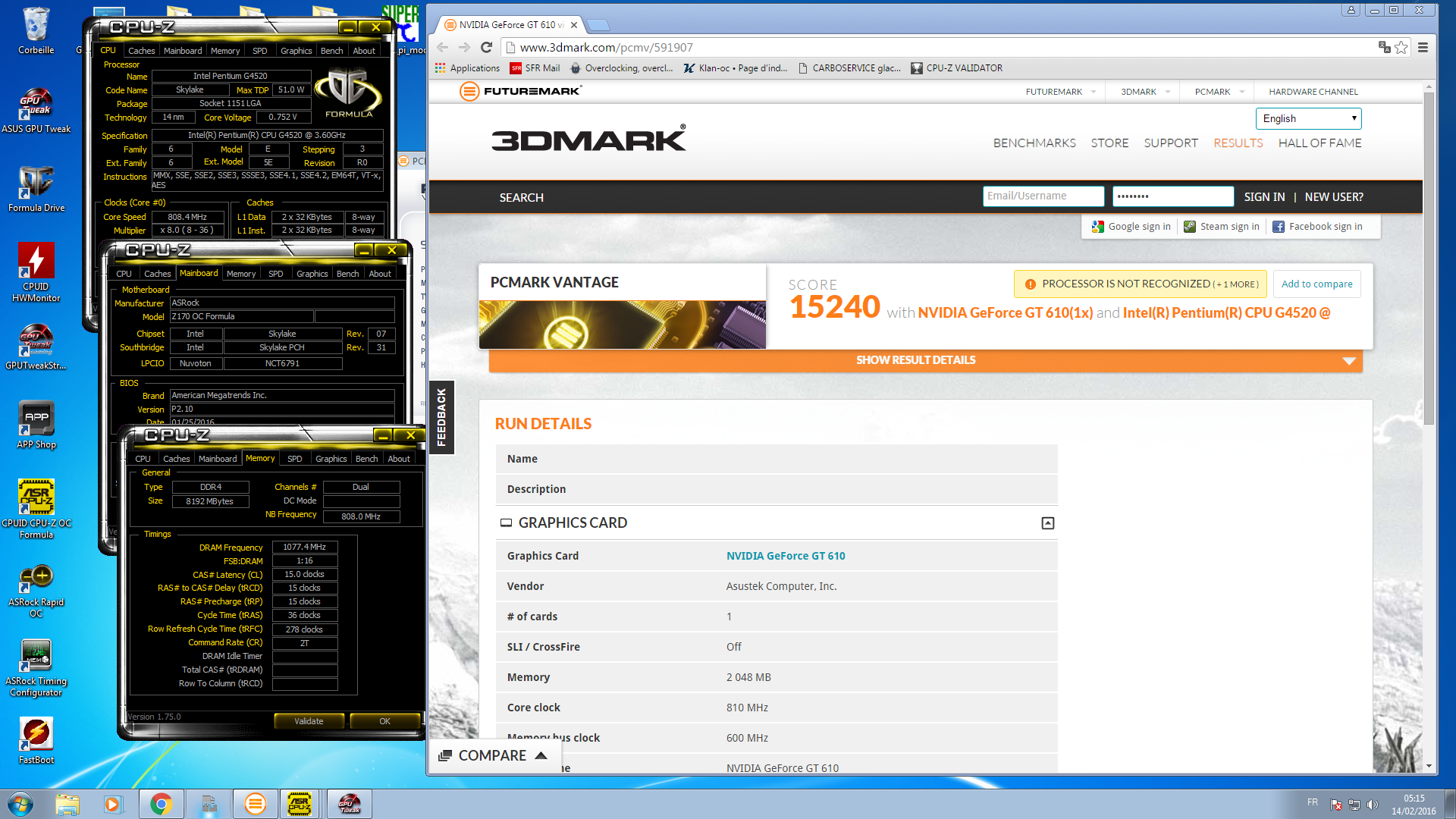Open new tab in Chrome
1456x819 pixels.
click(x=598, y=25)
